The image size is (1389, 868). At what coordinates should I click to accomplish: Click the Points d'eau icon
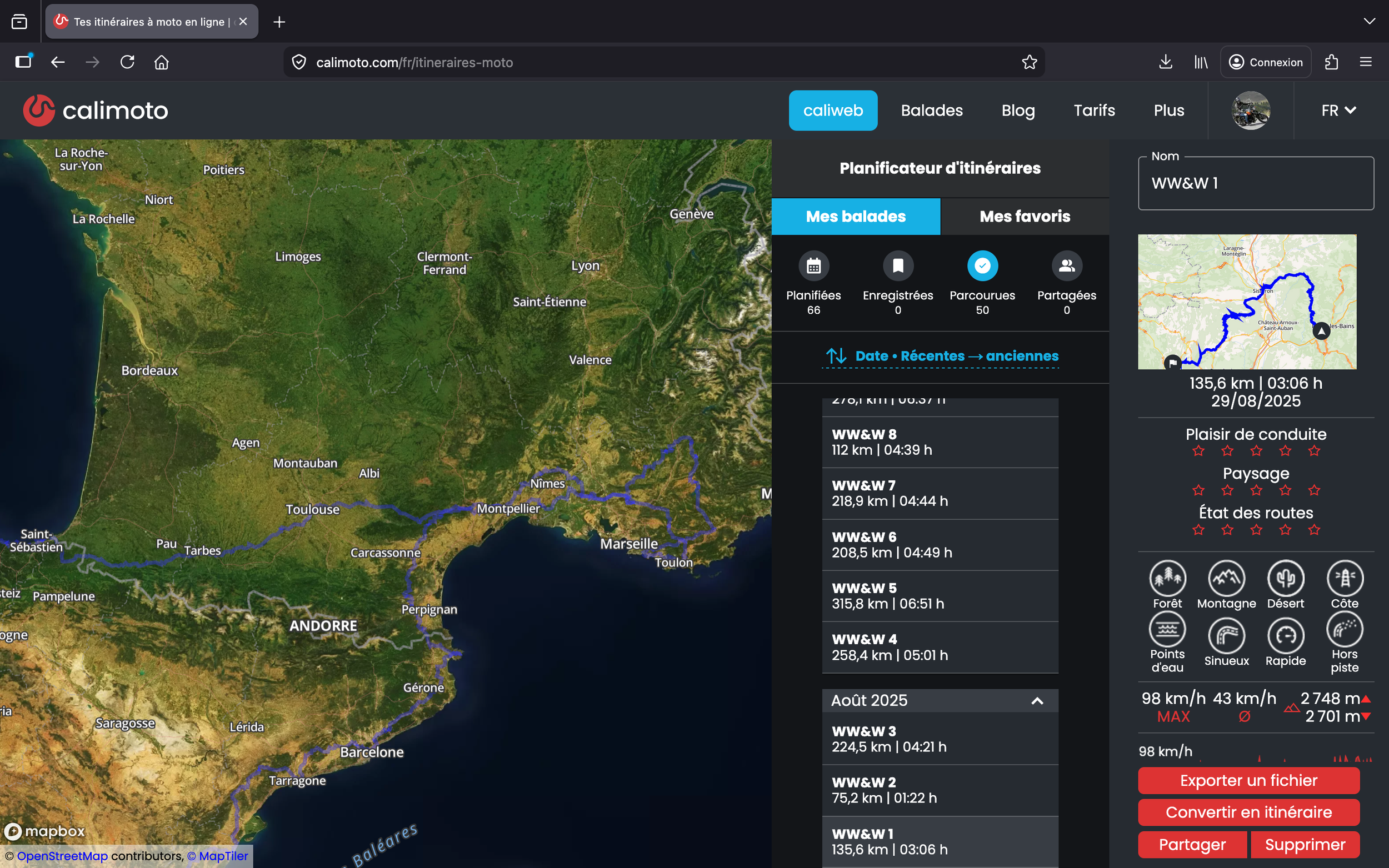[1167, 629]
